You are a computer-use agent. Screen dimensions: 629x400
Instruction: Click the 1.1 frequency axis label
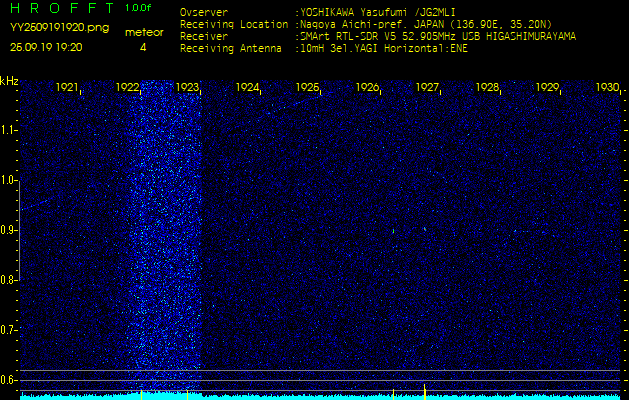point(8,130)
